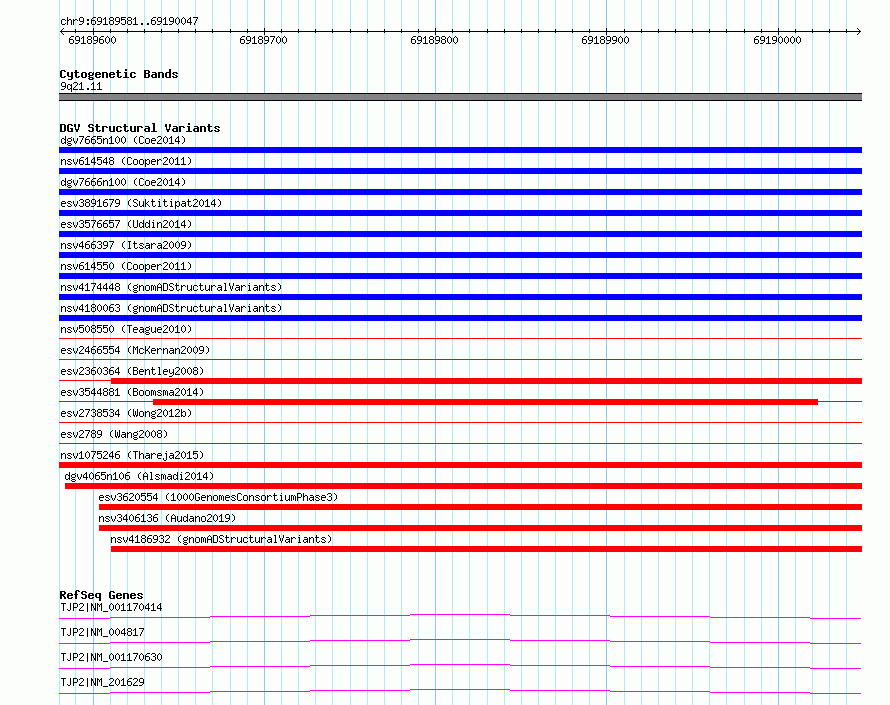Click the red bar under dgv4065n106 Alsmadi2014
The width and height of the screenshot is (890, 705).
point(464,486)
